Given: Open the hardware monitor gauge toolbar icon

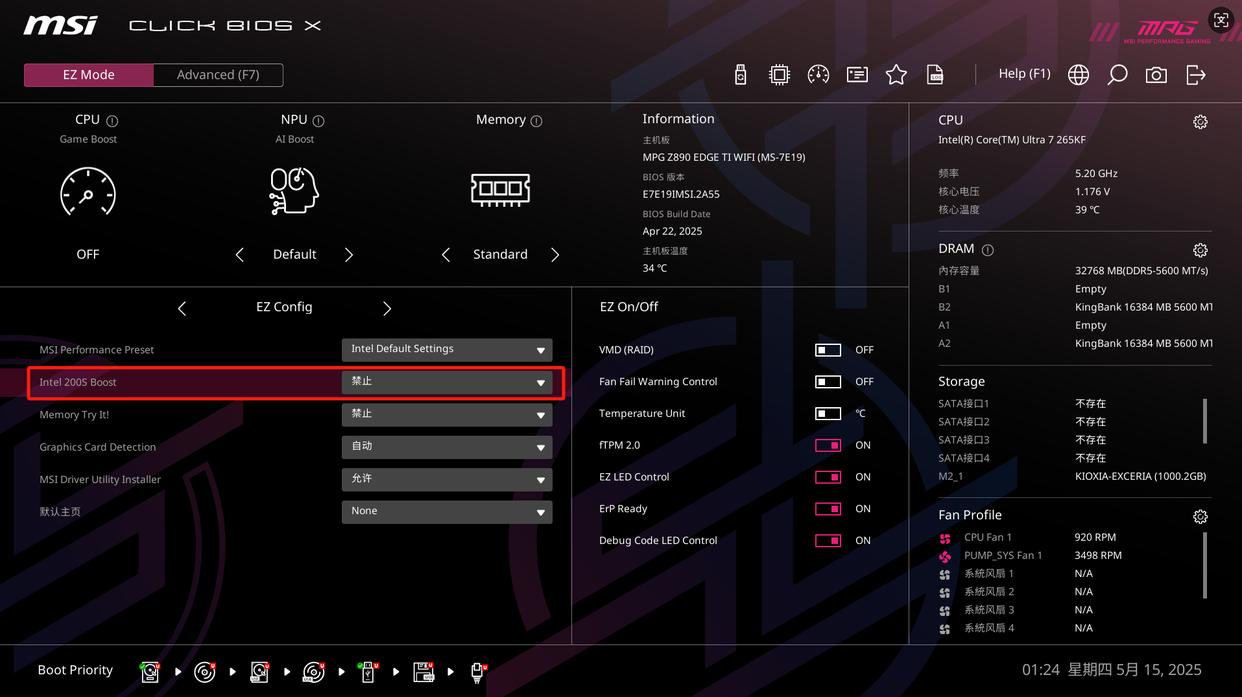Looking at the screenshot, I should tap(818, 75).
